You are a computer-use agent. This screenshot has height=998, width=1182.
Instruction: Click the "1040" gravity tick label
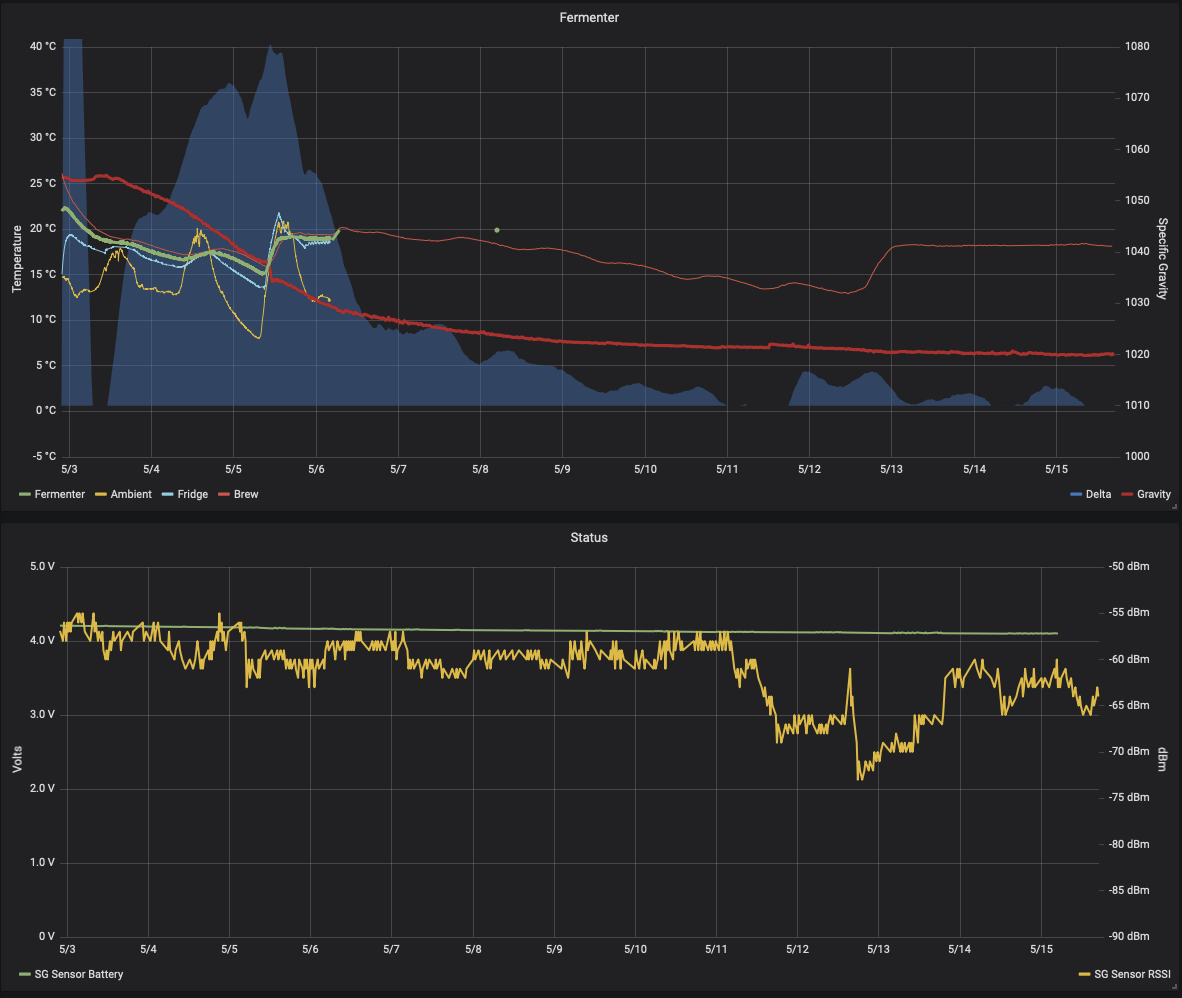[x=1138, y=251]
